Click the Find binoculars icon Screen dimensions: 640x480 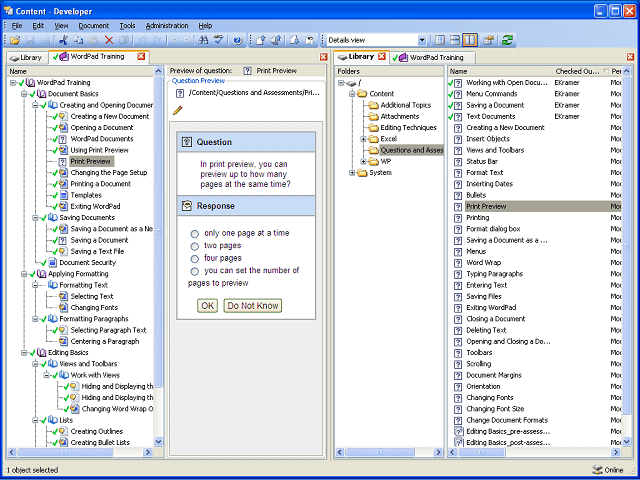pyautogui.click(x=203, y=40)
